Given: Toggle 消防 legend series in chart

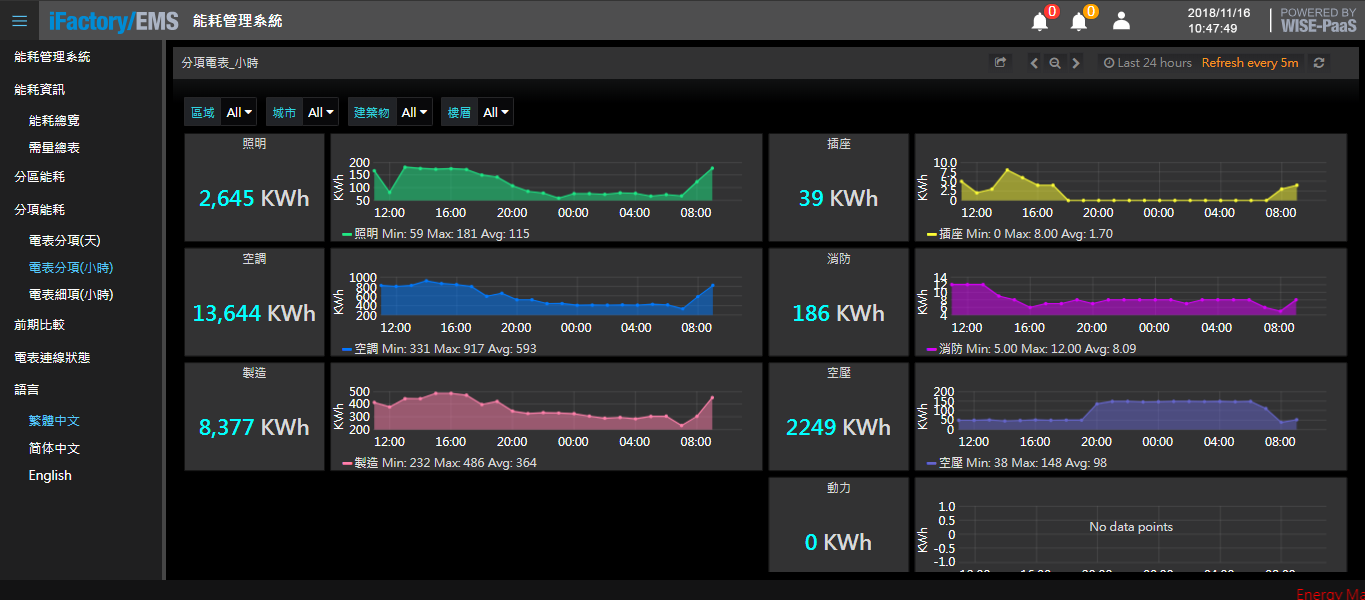Looking at the screenshot, I should 950,349.
